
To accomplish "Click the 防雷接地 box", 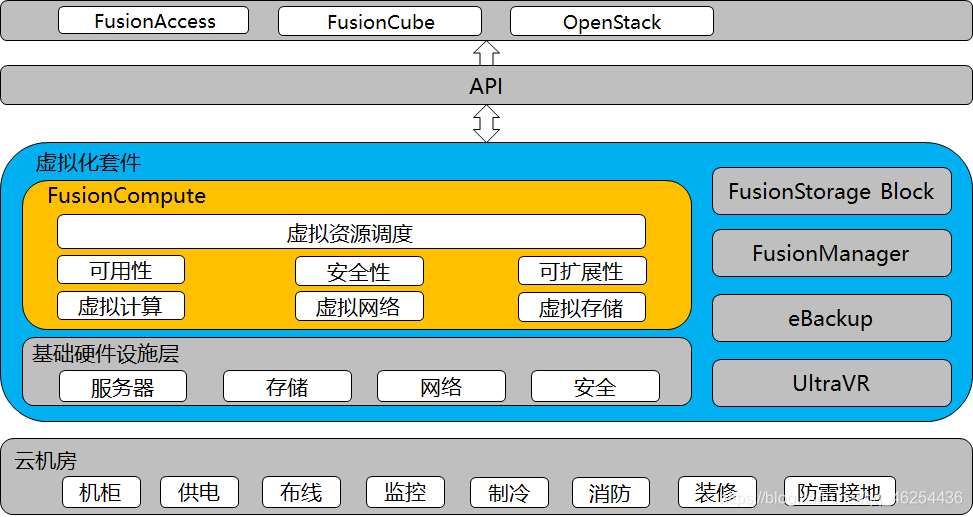I will pos(840,492).
